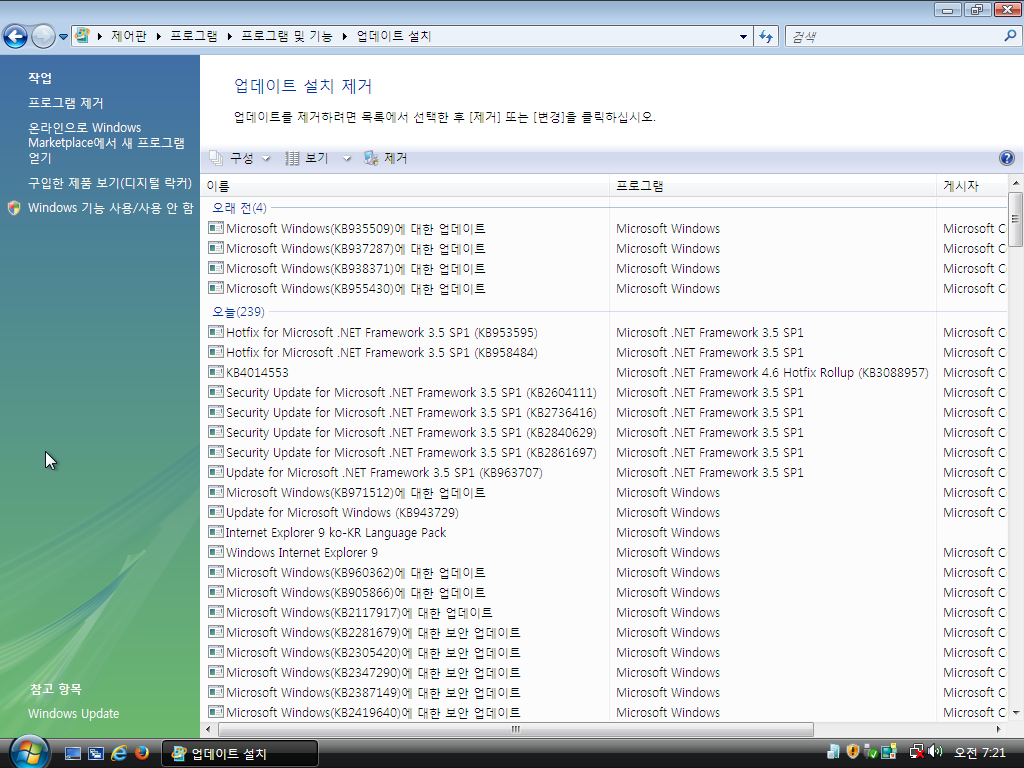Image resolution: width=1024 pixels, height=768 pixels.
Task: Open Windows Marketplace 새 프로그램 얻기 link
Action: point(106,142)
